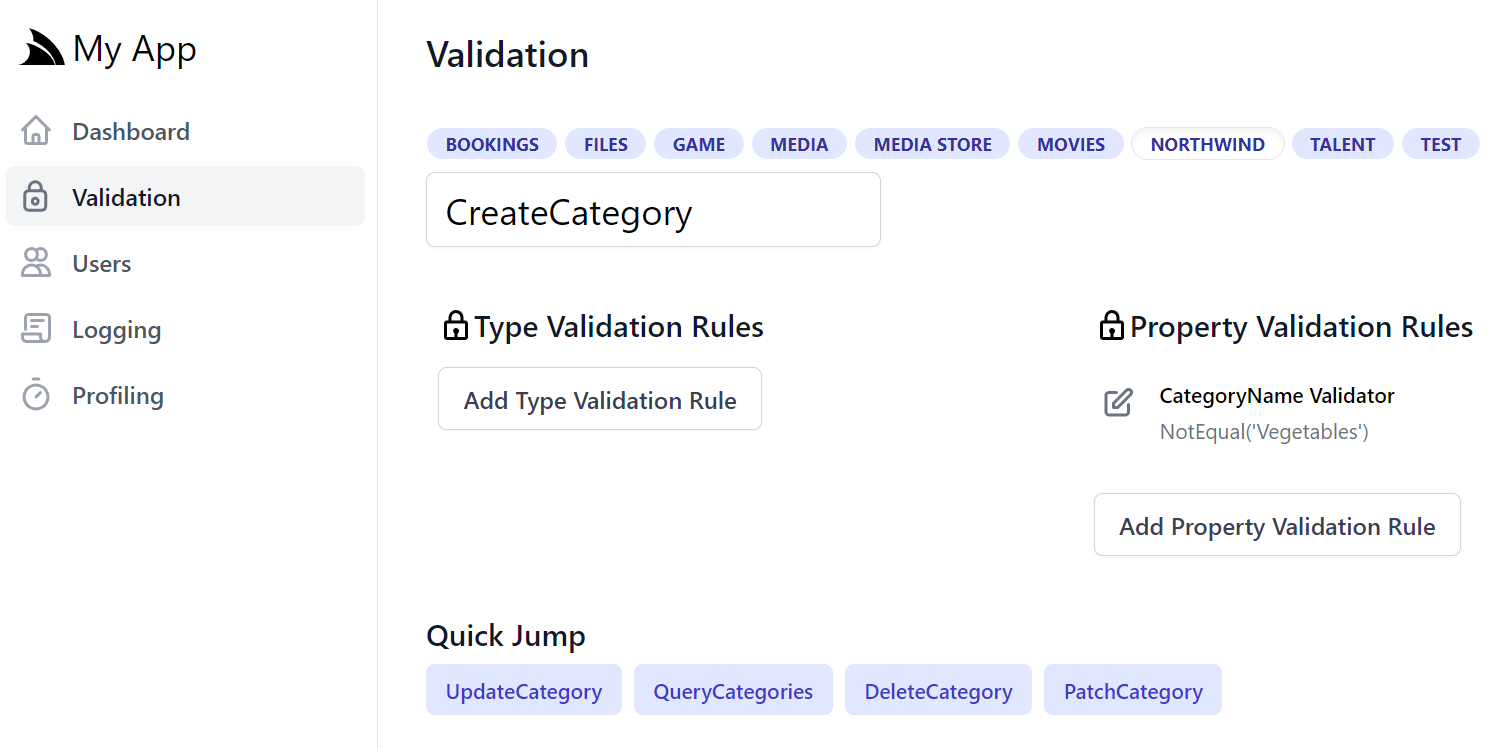Viewport: 1501px width, 748px height.
Task: Click lock icon beside Property Validation Rules
Action: click(x=1111, y=326)
